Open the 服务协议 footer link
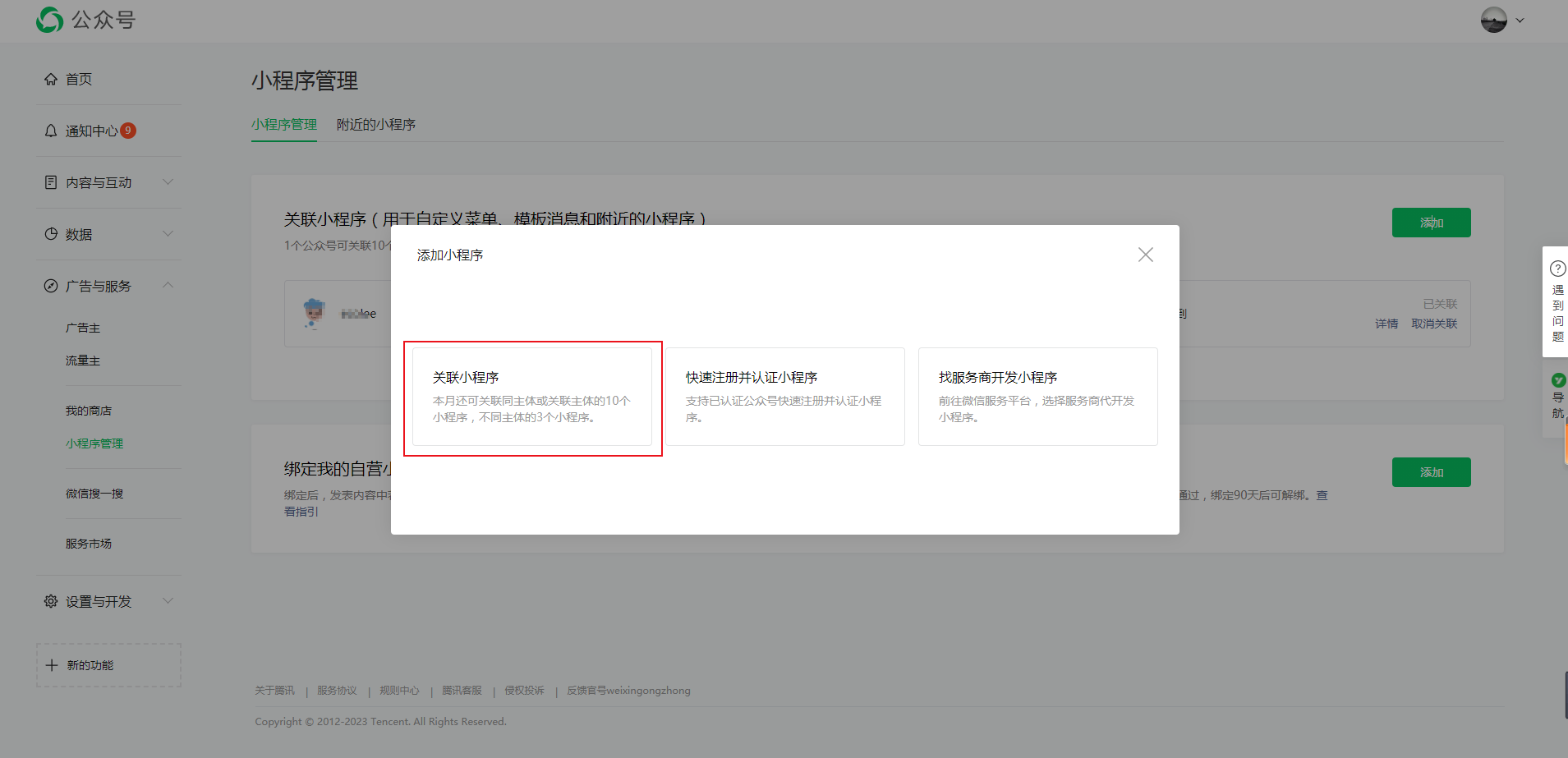This screenshot has width=1568, height=758. pyautogui.click(x=337, y=691)
